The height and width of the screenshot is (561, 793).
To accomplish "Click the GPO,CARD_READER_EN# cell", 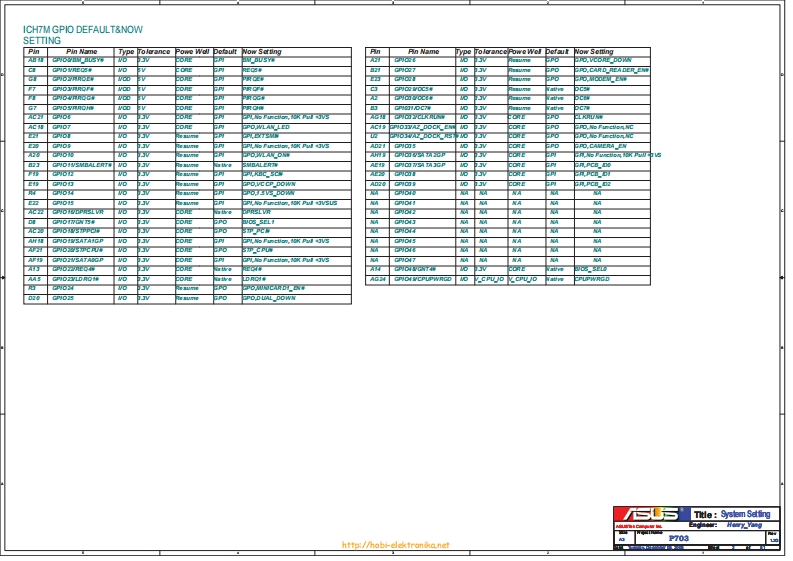I will point(611,70).
